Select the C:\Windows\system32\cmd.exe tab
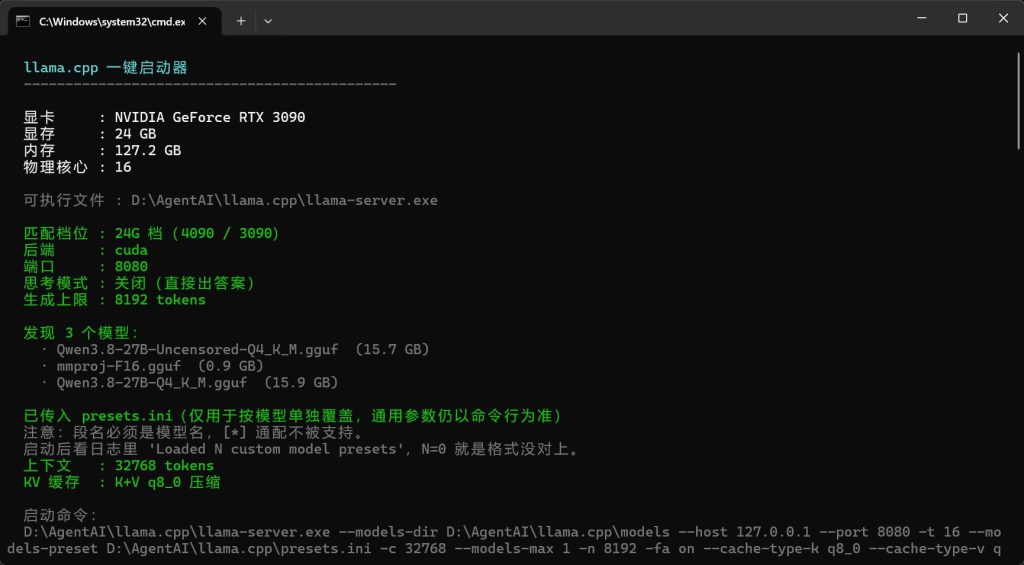The image size is (1024, 565). (x=114, y=22)
